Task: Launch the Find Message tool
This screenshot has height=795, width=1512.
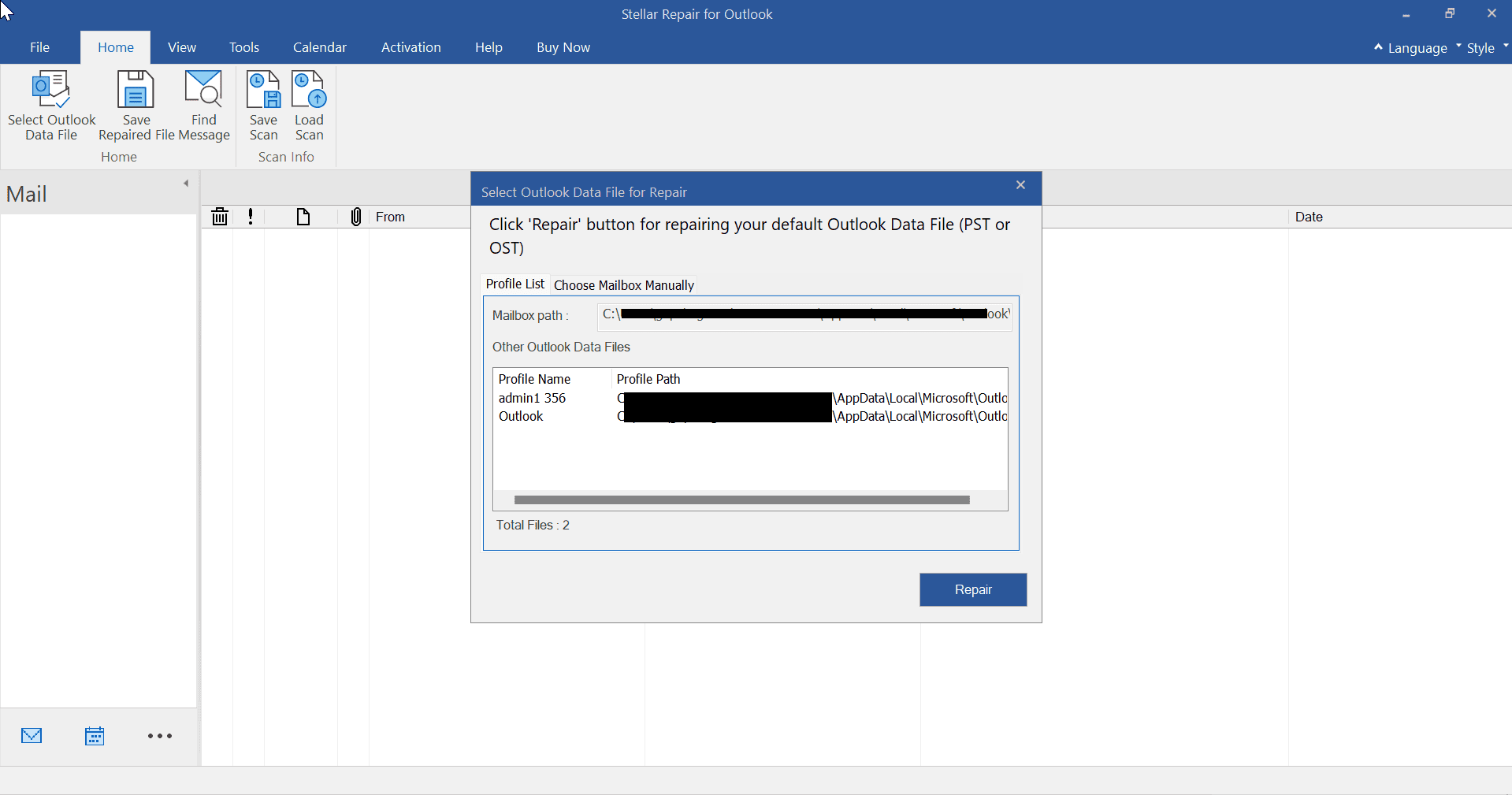Action: [203, 105]
